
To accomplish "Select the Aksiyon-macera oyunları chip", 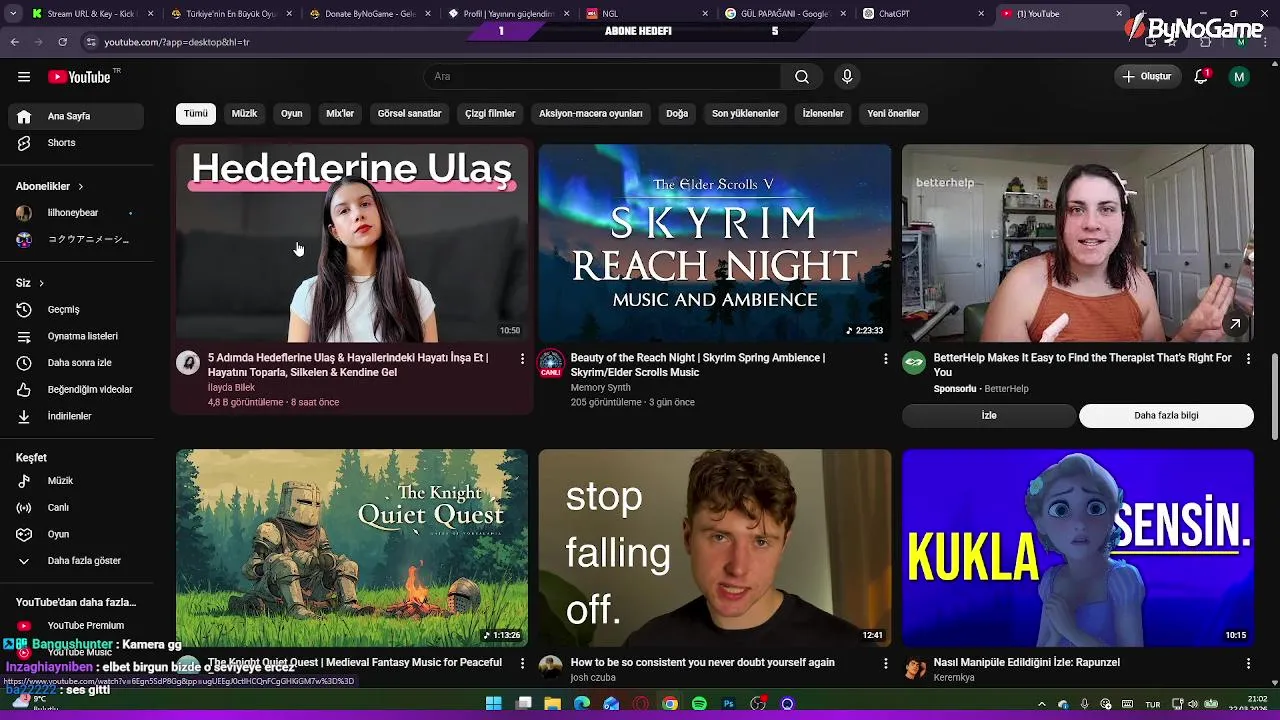I will click(591, 114).
